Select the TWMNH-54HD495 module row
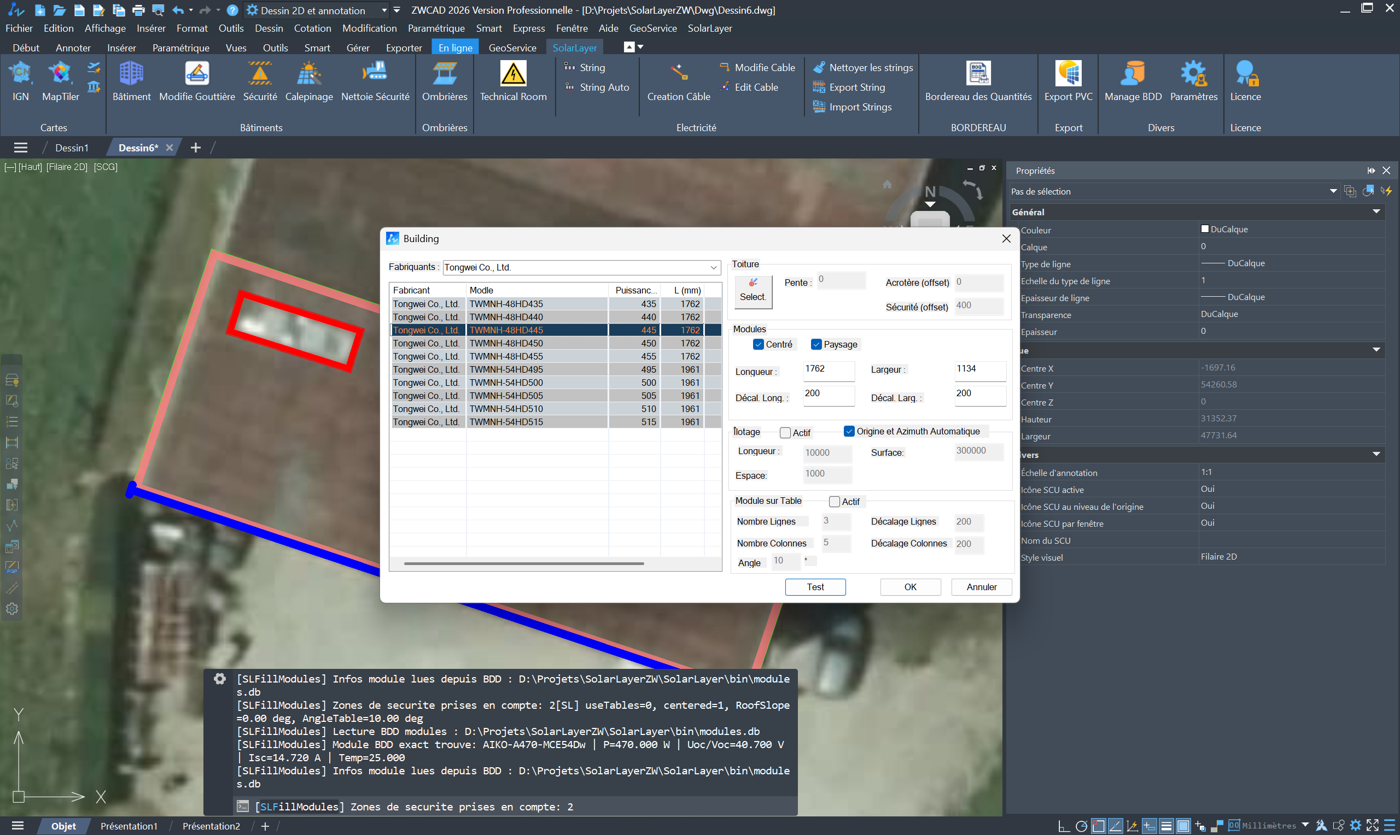Screen dimensions: 1400x835 (x=555, y=370)
